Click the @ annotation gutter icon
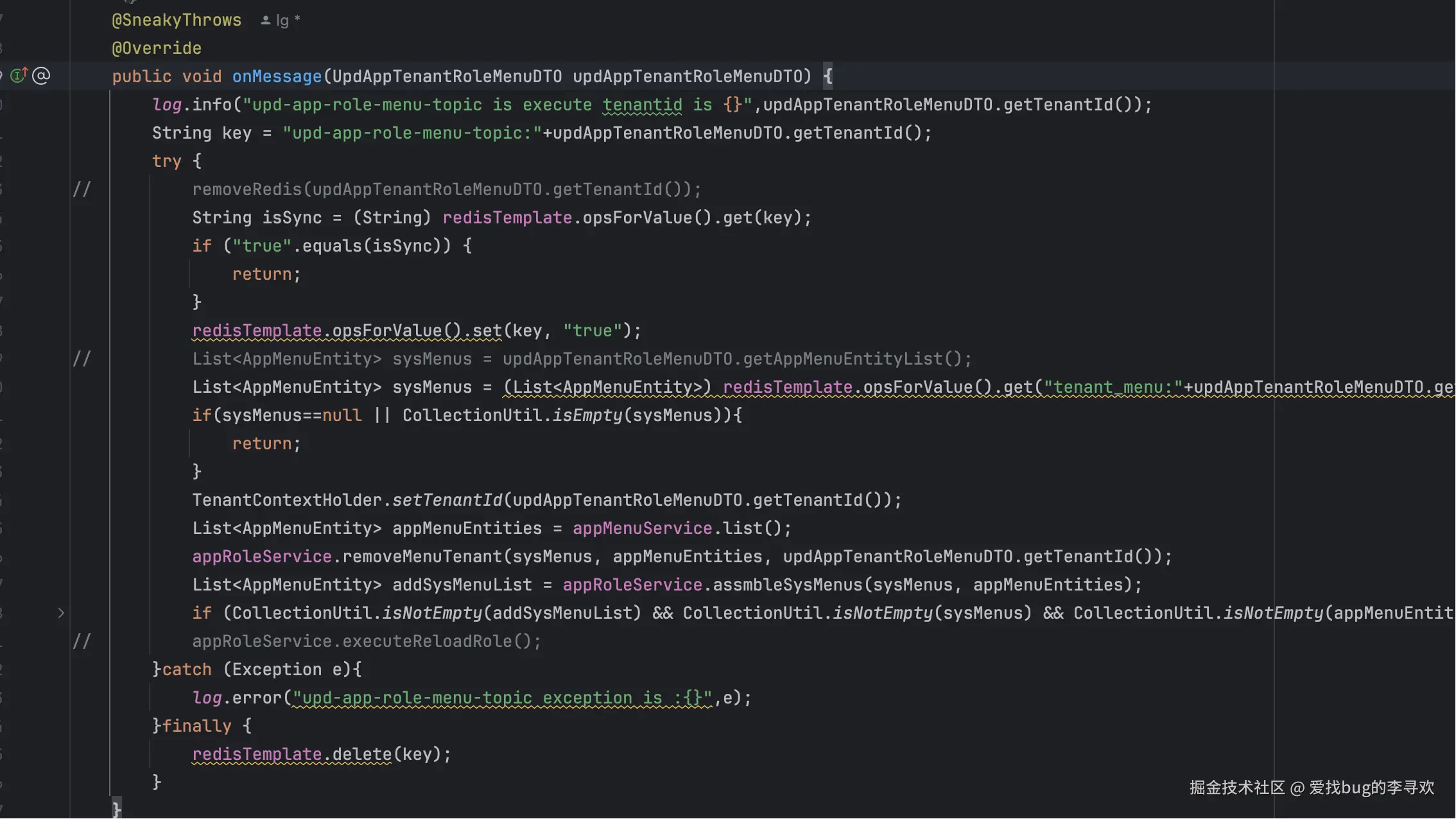The image size is (1456, 819). pyautogui.click(x=41, y=76)
